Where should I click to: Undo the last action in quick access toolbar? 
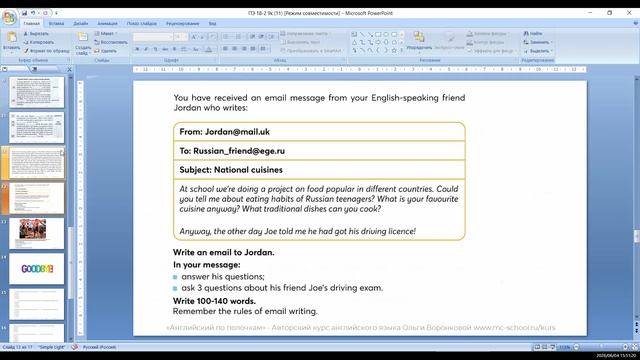point(33,13)
